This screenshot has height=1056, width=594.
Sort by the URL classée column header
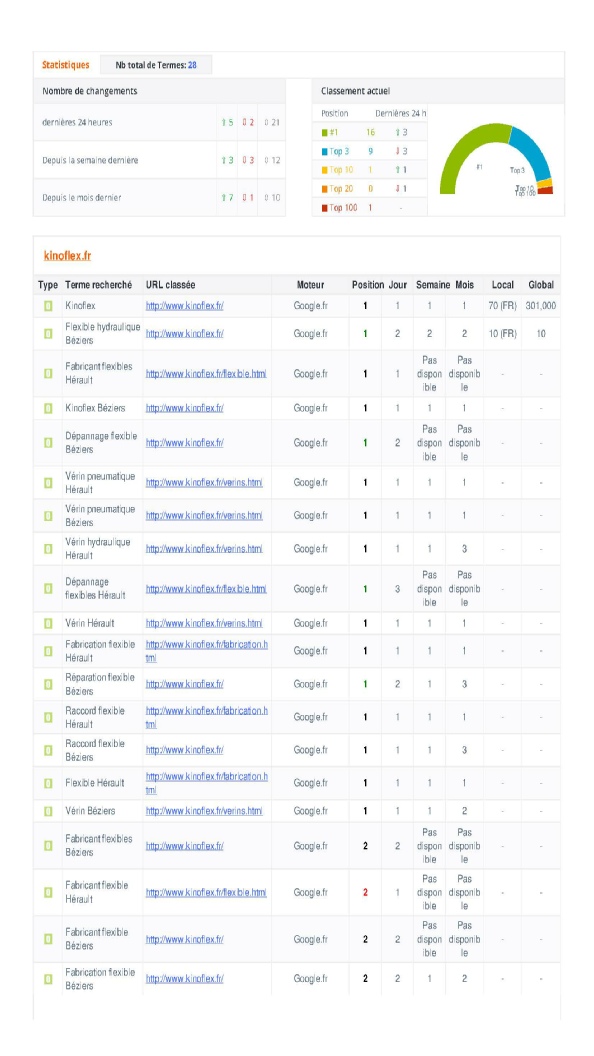[170, 286]
